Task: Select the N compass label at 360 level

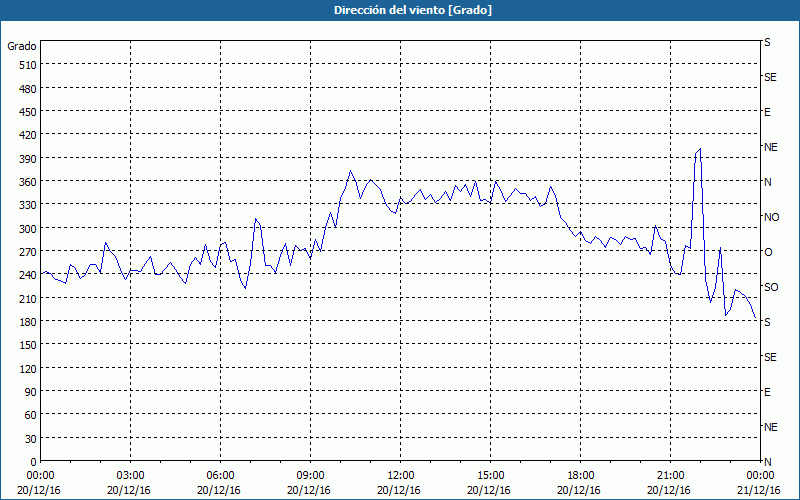Action: tap(767, 182)
